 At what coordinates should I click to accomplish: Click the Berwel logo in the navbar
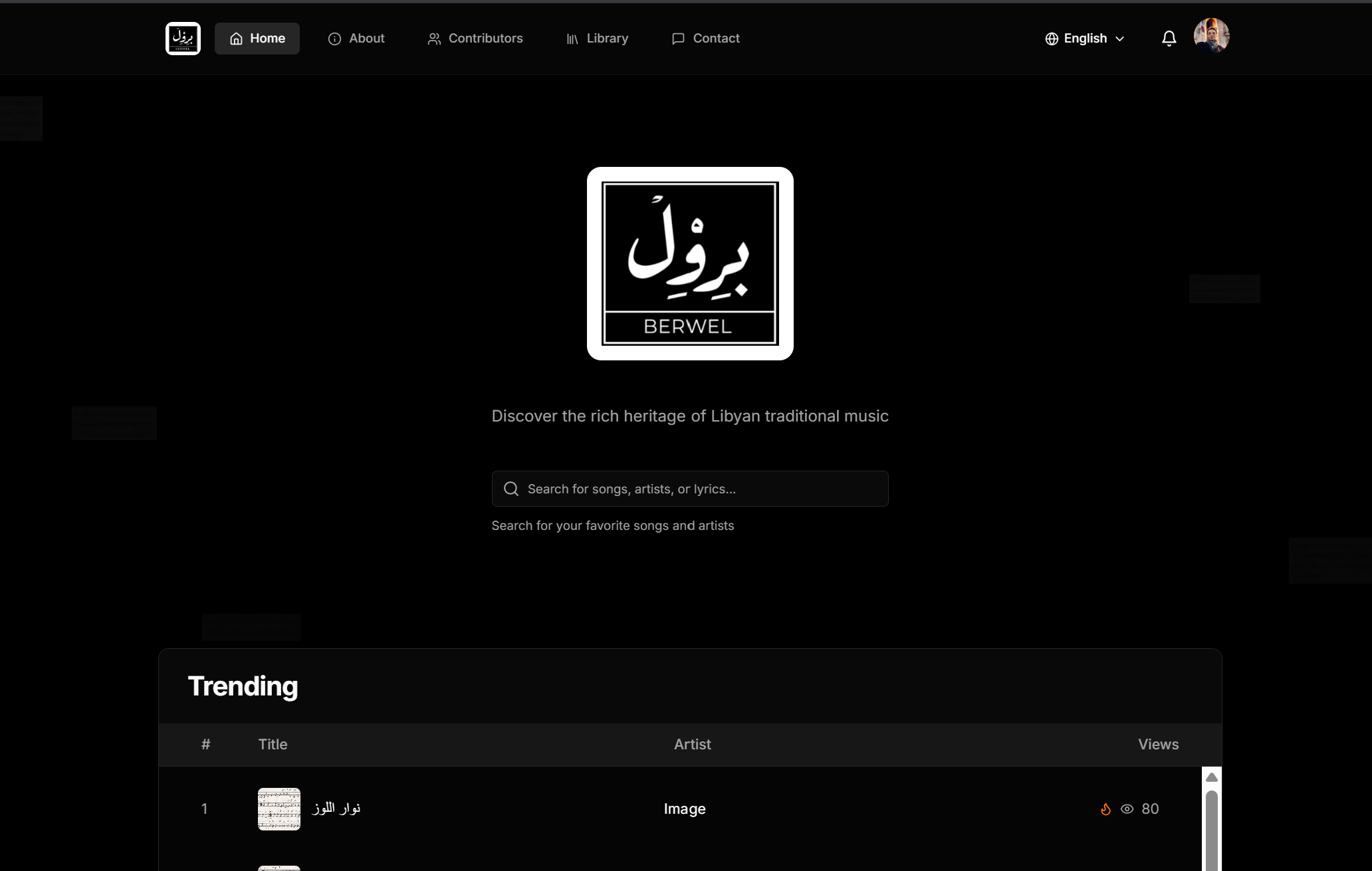(183, 39)
